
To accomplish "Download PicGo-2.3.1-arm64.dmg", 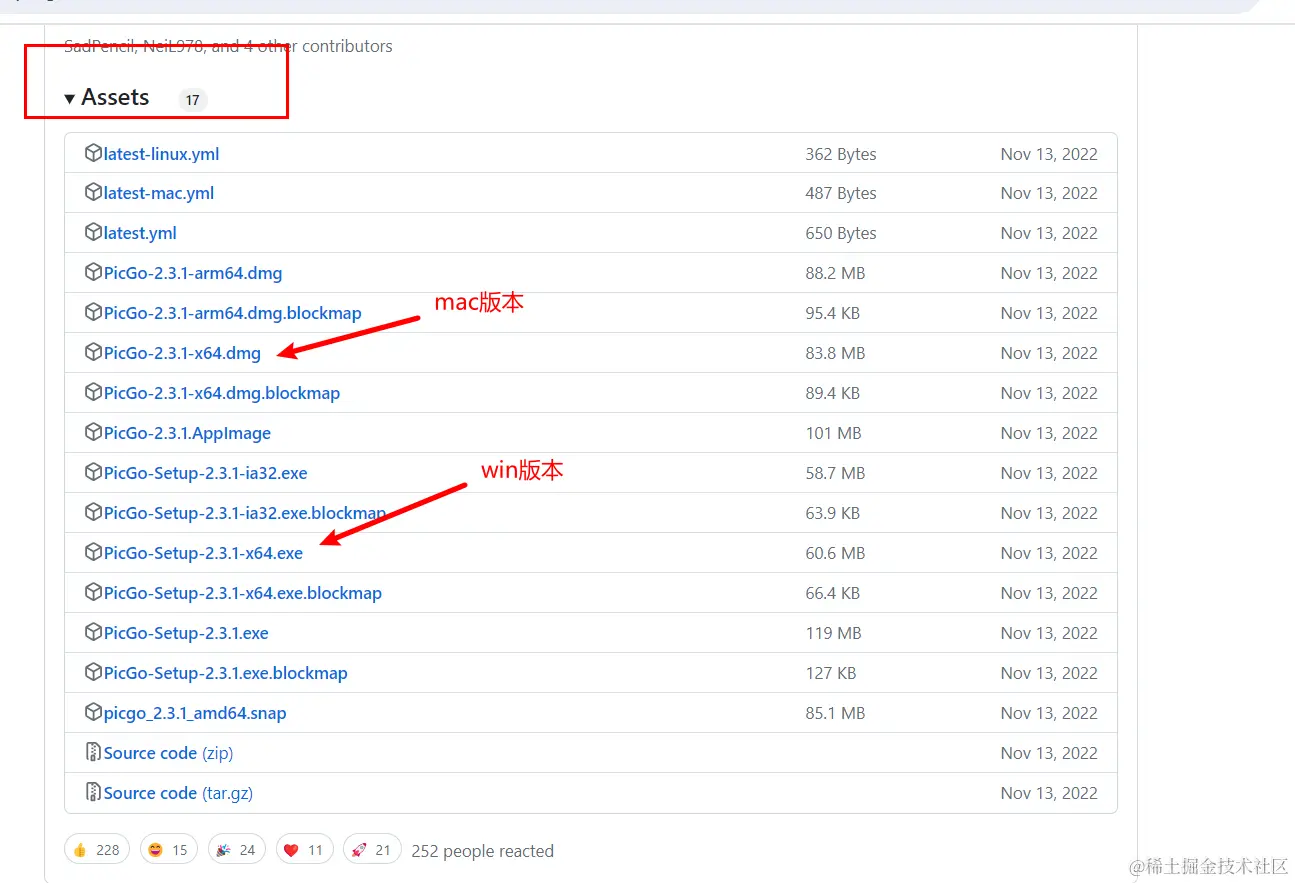I will [x=193, y=273].
